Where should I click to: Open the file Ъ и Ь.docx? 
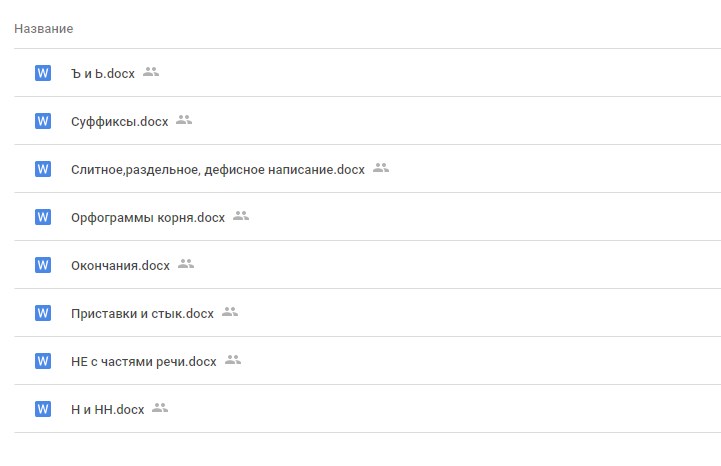(103, 74)
